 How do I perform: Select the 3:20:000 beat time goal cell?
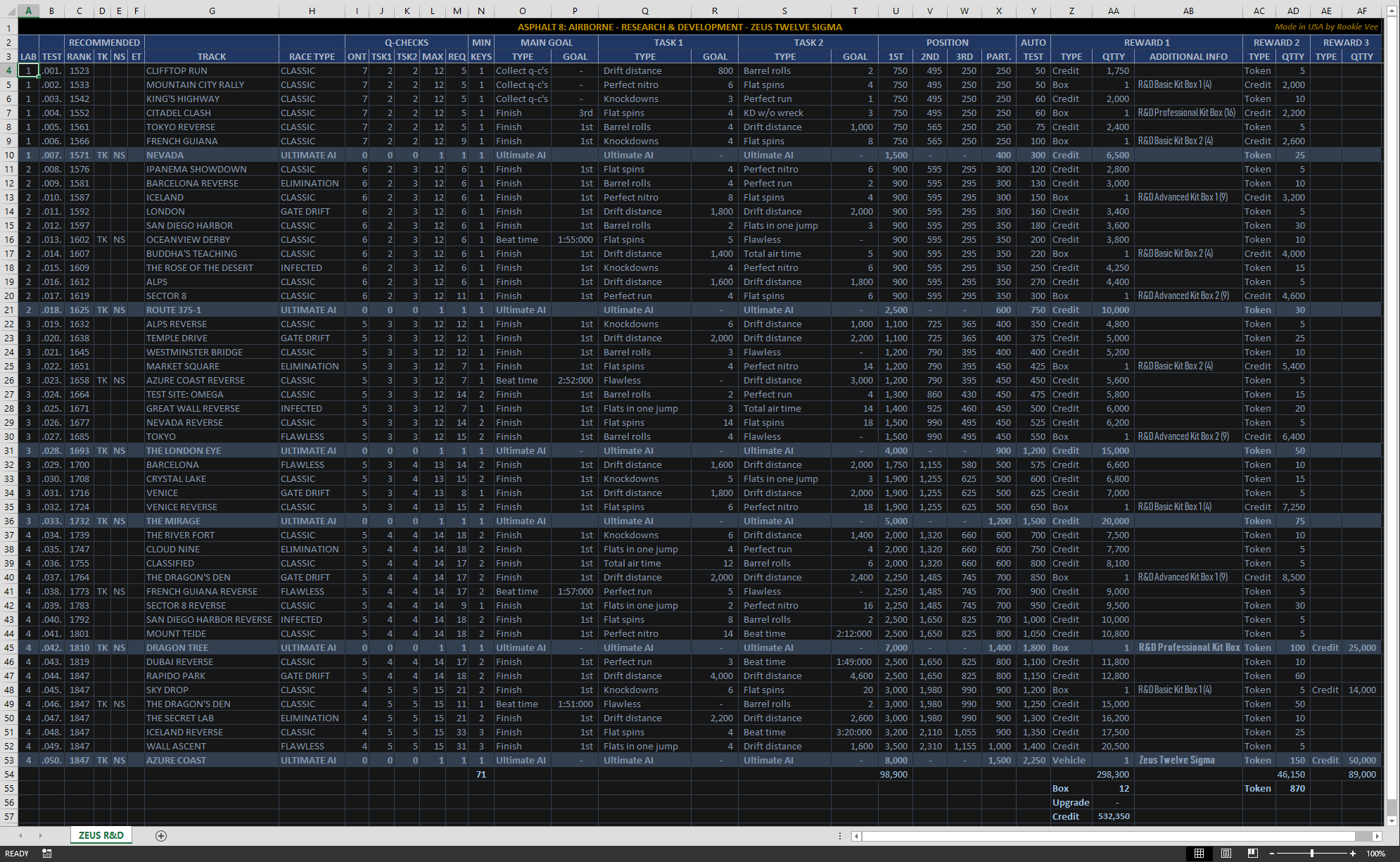click(x=854, y=732)
